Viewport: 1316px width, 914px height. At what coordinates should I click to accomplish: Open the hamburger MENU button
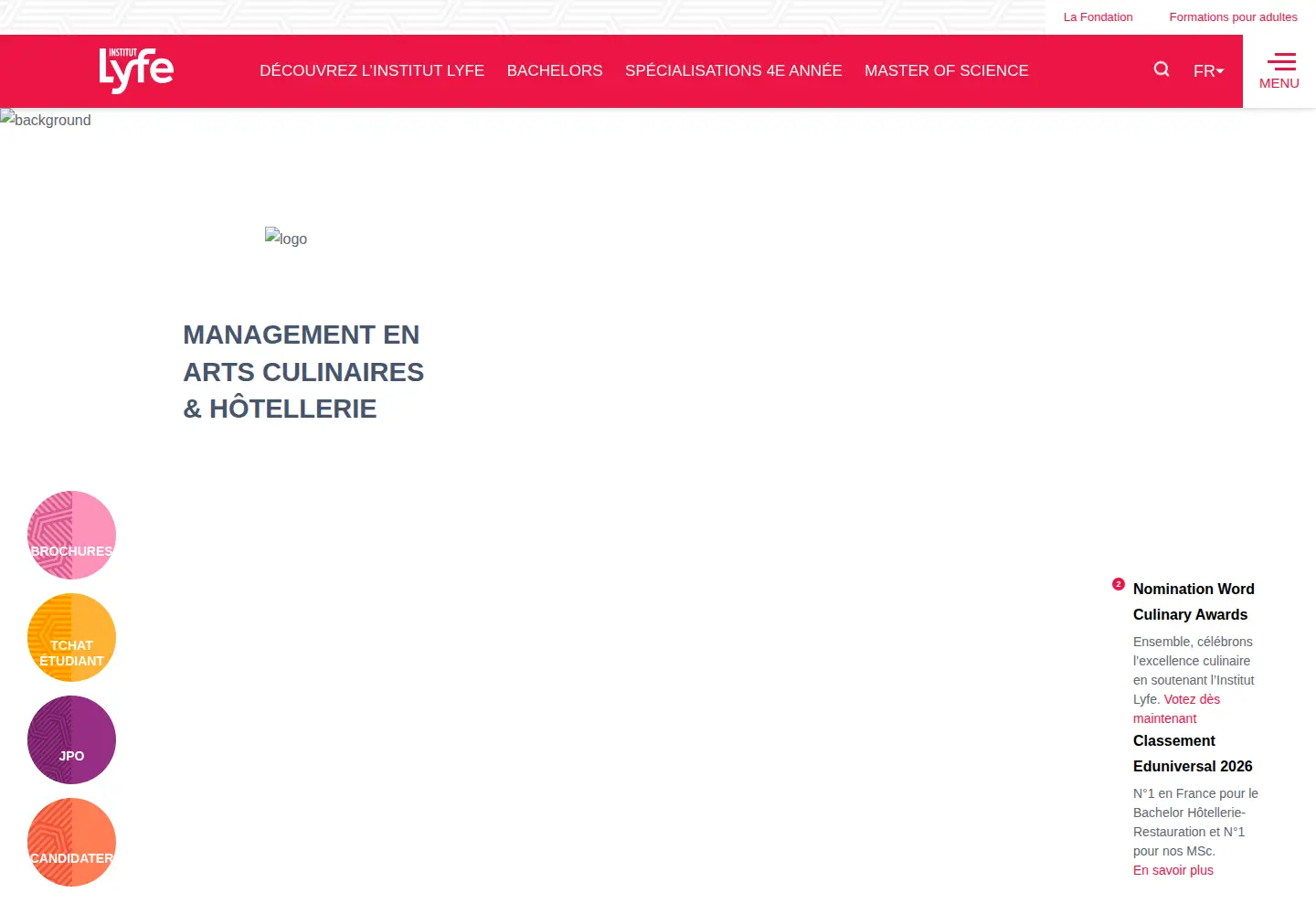tap(1279, 71)
